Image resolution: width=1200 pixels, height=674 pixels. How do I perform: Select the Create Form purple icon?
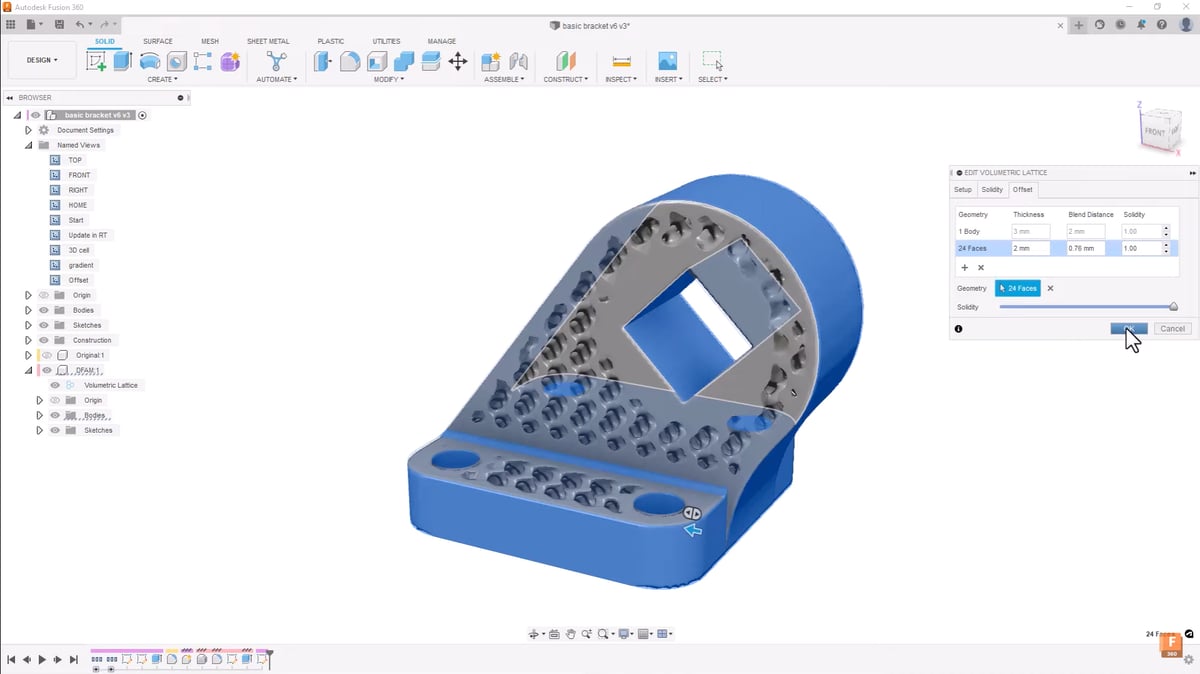point(230,62)
